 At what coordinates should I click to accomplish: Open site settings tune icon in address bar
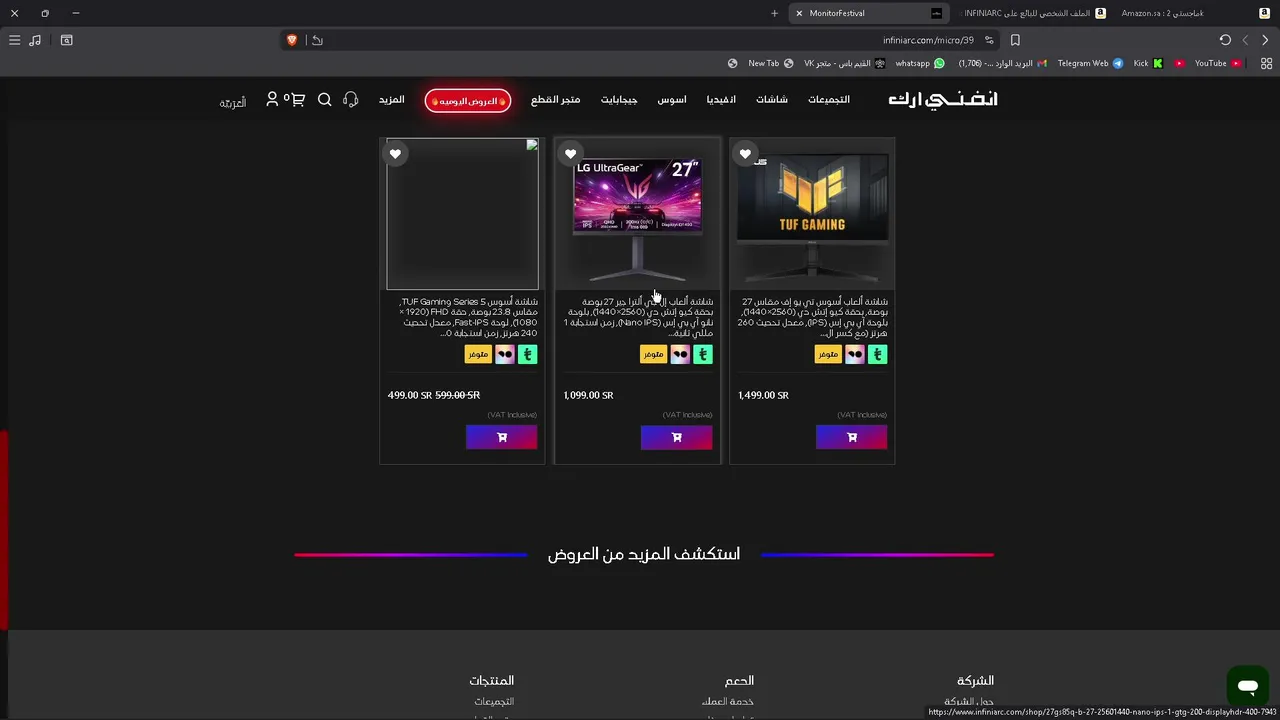tap(989, 40)
